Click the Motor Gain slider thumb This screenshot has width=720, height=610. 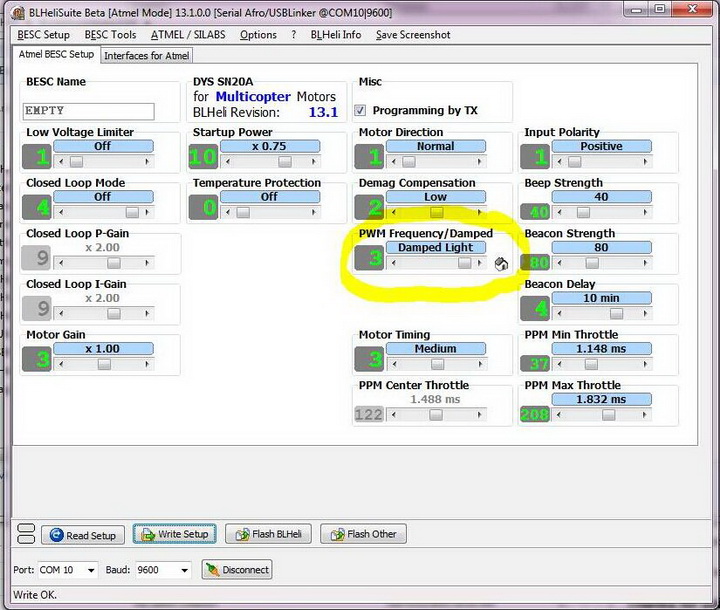click(x=104, y=364)
